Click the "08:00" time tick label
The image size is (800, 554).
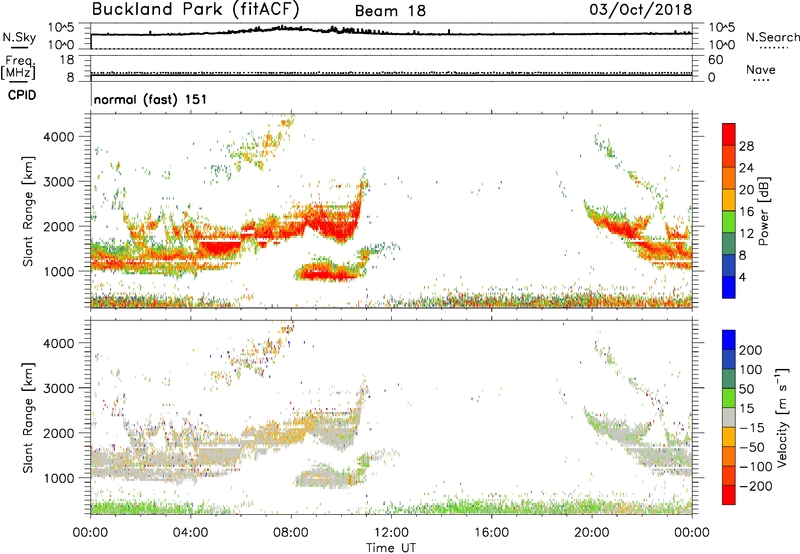click(x=291, y=533)
